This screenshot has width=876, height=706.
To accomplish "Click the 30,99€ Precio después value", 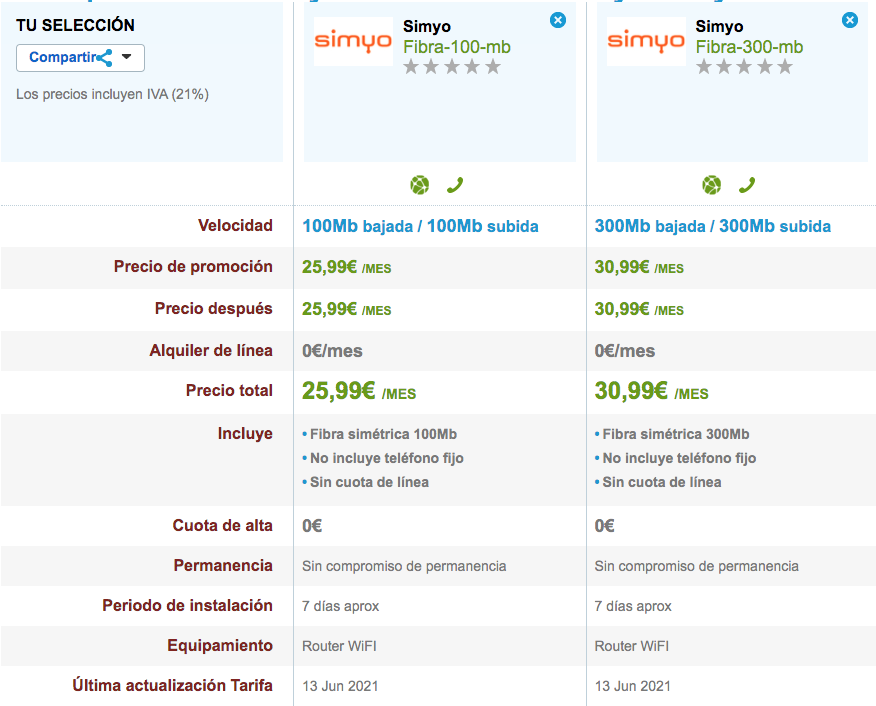I will pyautogui.click(x=639, y=309).
